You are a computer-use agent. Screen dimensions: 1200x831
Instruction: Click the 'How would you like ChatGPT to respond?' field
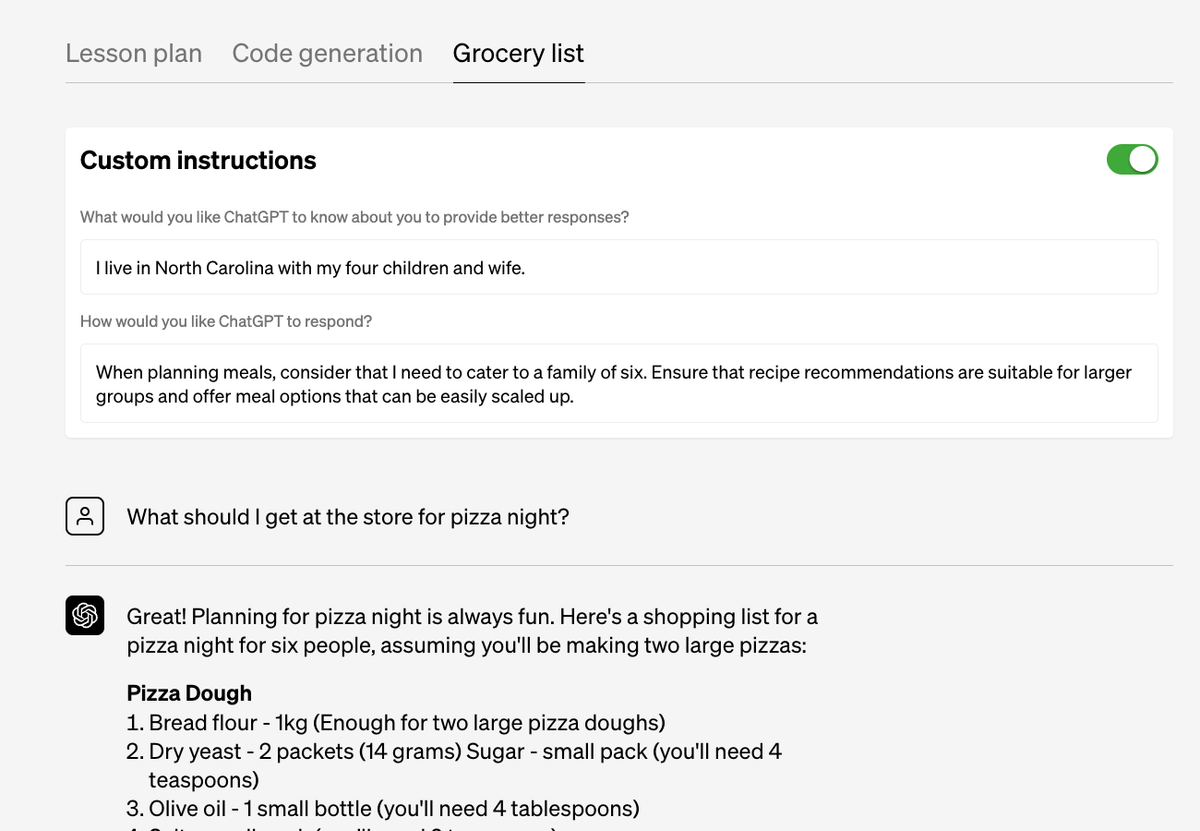click(618, 383)
